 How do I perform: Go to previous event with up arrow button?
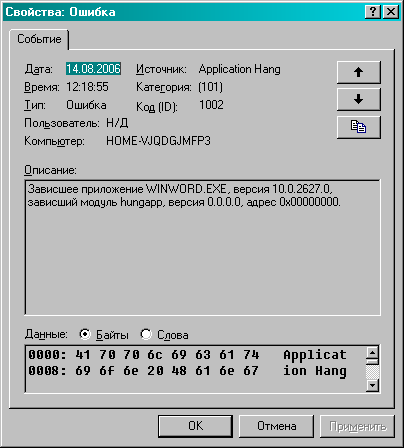point(359,72)
